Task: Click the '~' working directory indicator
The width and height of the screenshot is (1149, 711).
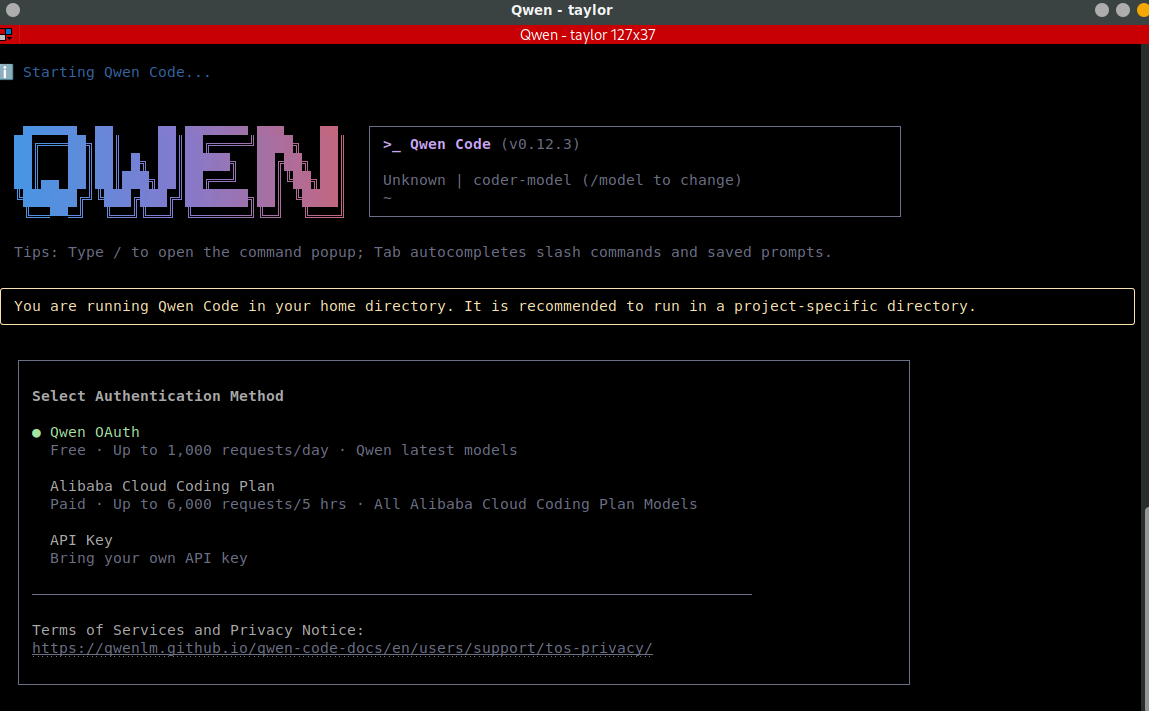Action: 387,198
